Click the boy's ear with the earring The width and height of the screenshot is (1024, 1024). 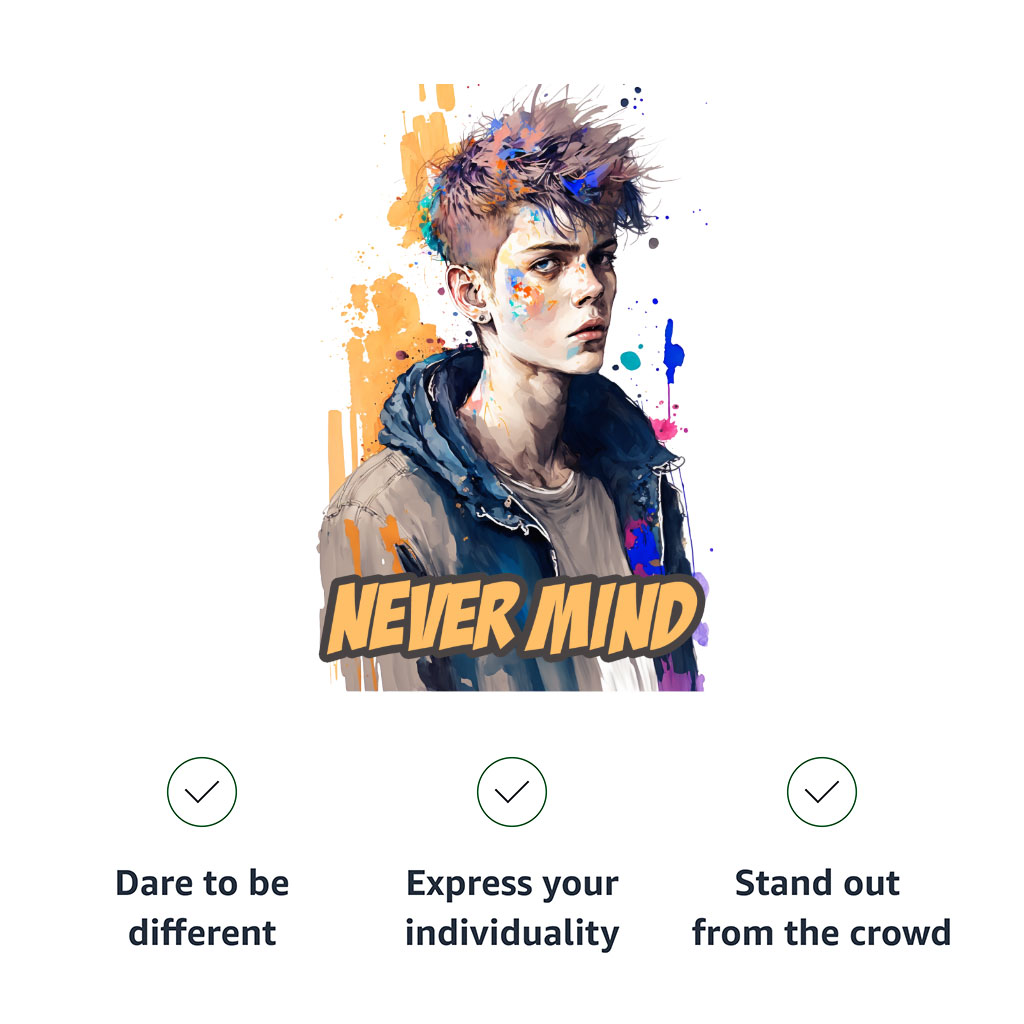pos(469,294)
